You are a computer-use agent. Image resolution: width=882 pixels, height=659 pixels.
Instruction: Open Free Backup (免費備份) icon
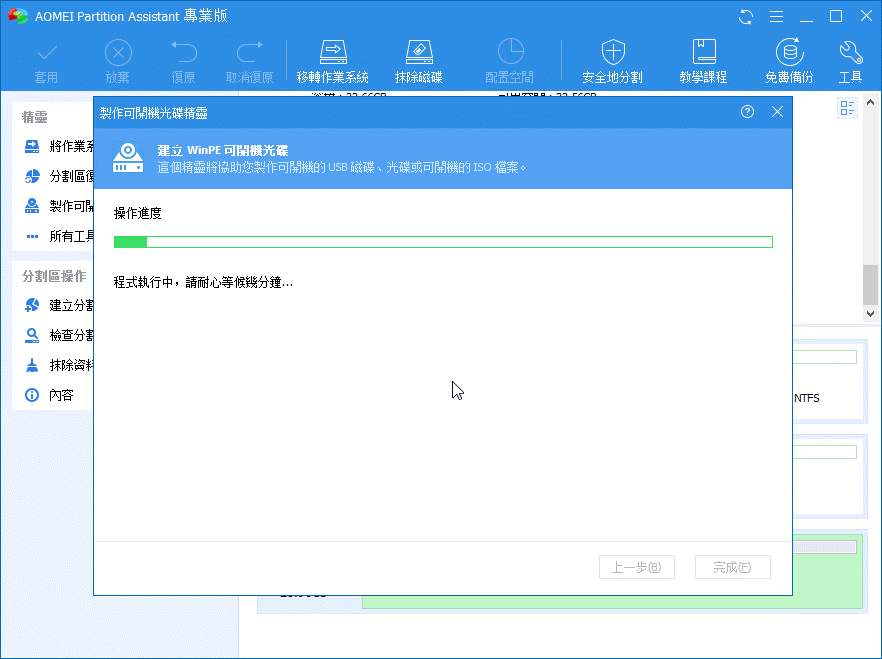click(789, 61)
